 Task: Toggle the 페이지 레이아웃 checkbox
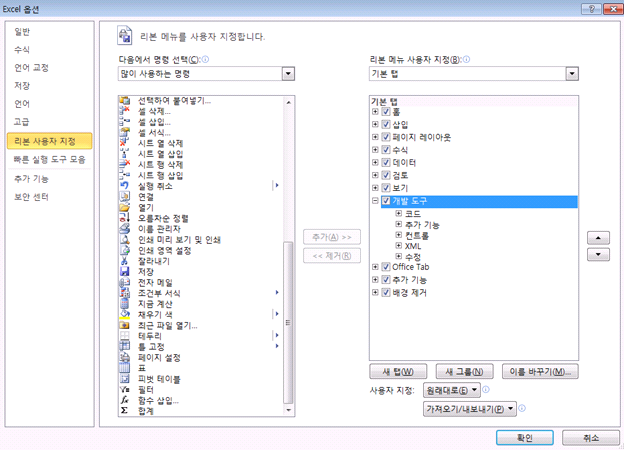pos(386,137)
